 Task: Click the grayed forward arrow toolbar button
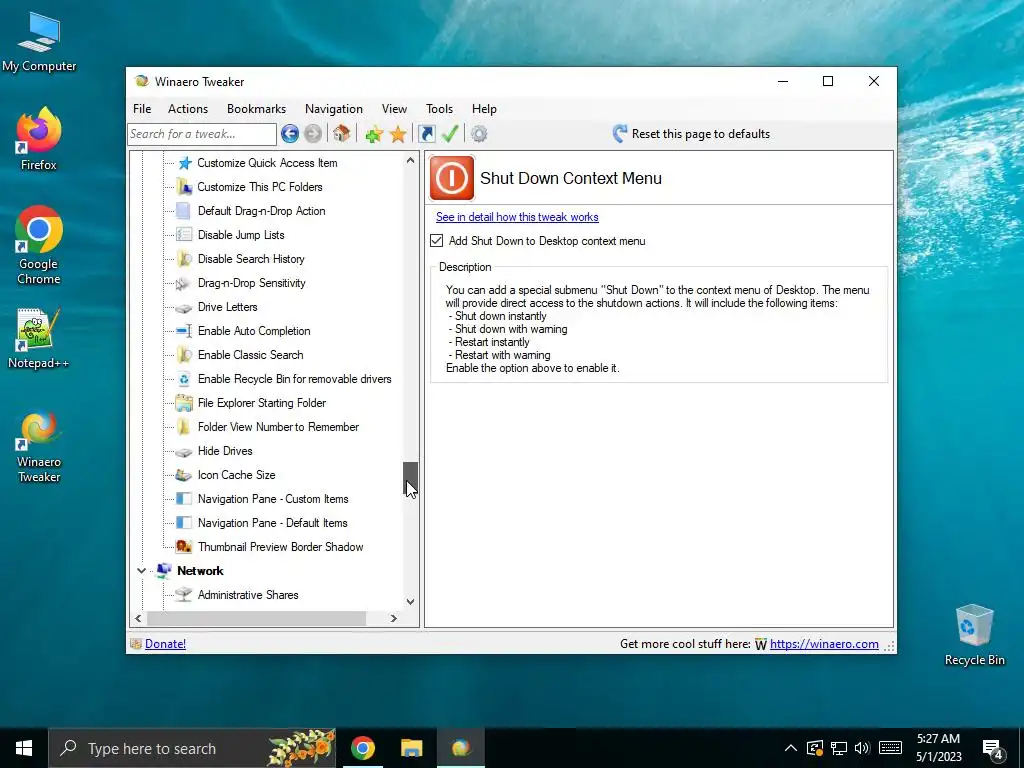pos(313,134)
